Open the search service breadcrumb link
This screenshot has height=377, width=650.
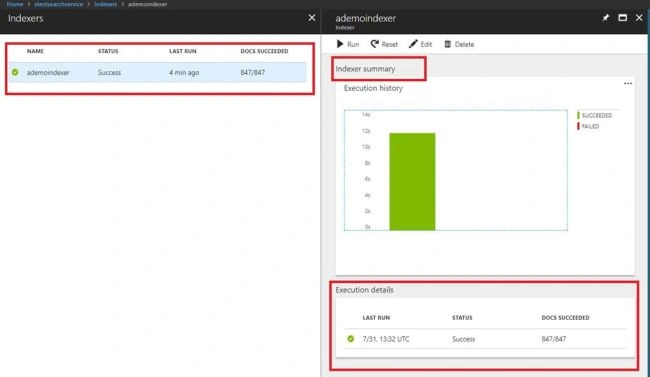click(x=58, y=4)
